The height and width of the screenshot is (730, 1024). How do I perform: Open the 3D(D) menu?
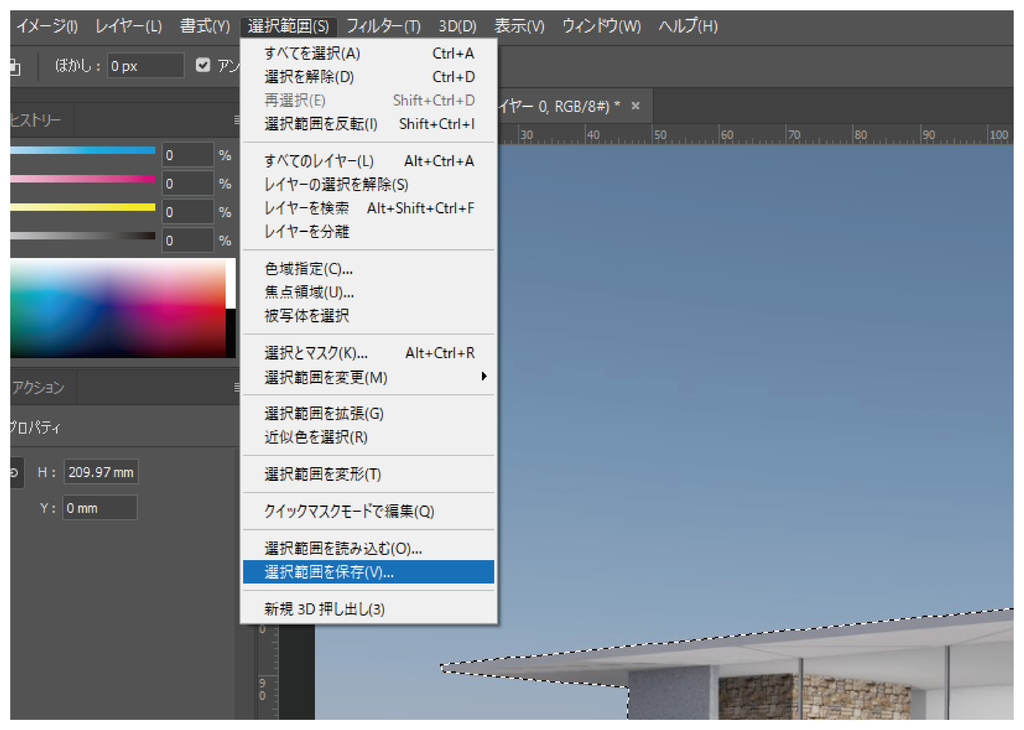(457, 26)
